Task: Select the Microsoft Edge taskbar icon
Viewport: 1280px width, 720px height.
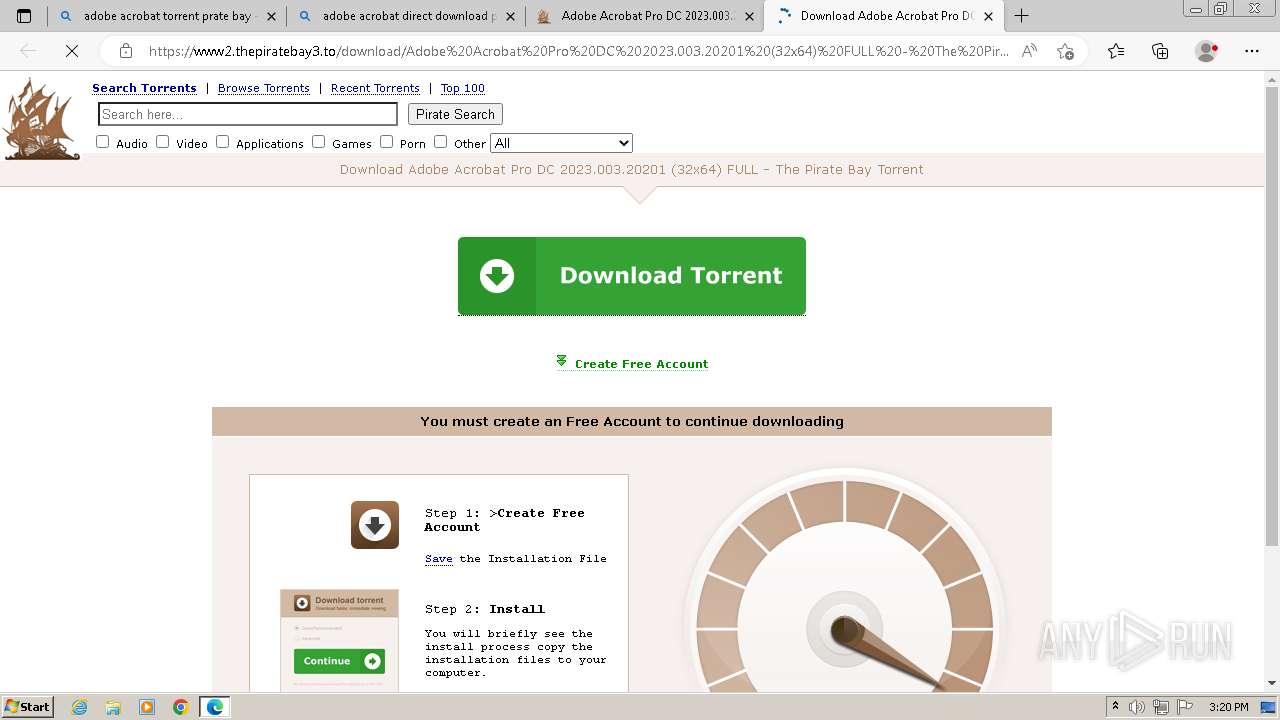Action: [215, 707]
